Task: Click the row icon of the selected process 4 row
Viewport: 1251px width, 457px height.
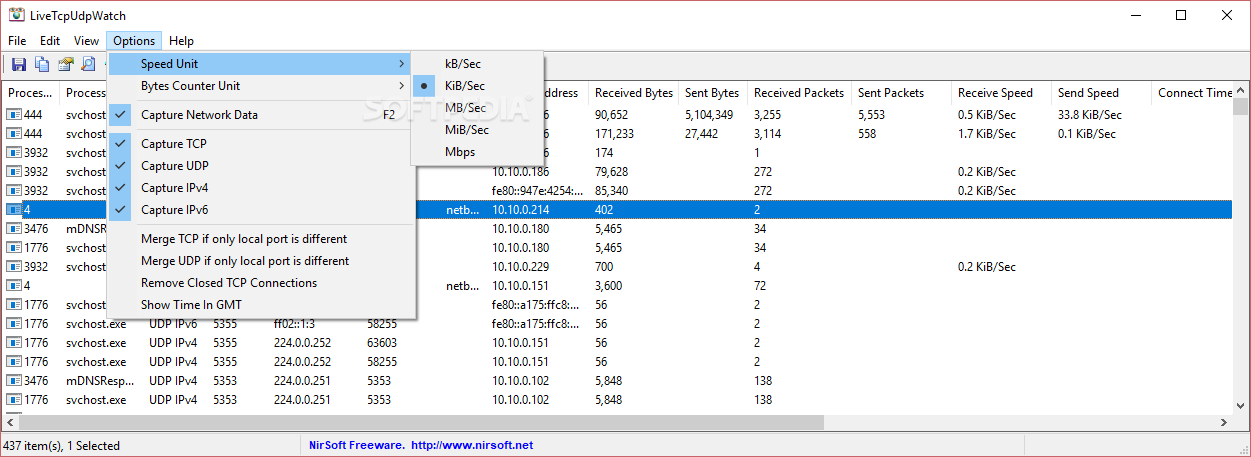Action: tap(14, 210)
